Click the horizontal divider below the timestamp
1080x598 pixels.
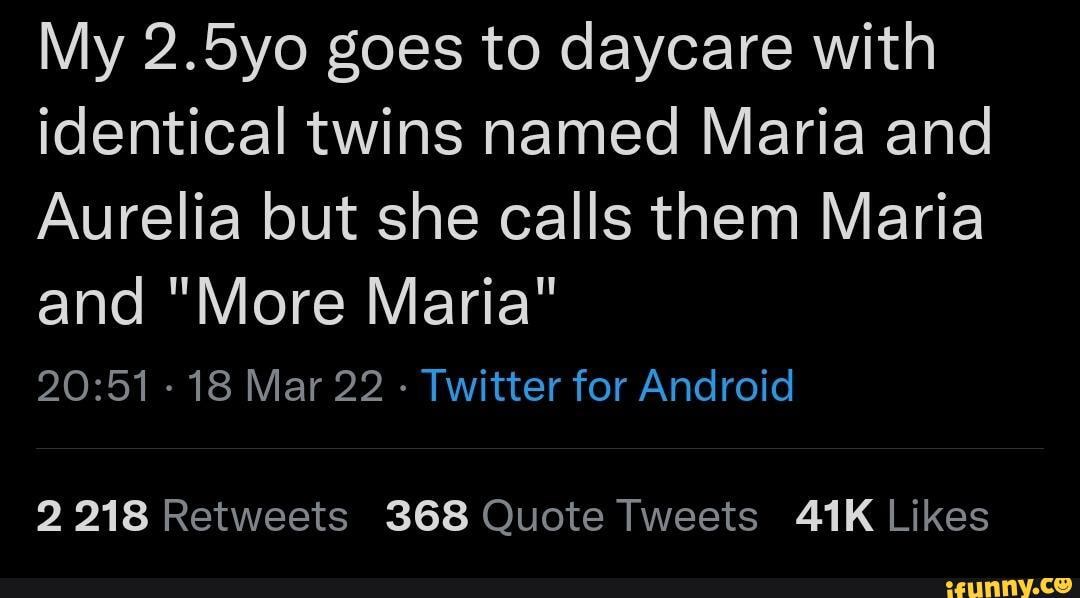pos(540,450)
